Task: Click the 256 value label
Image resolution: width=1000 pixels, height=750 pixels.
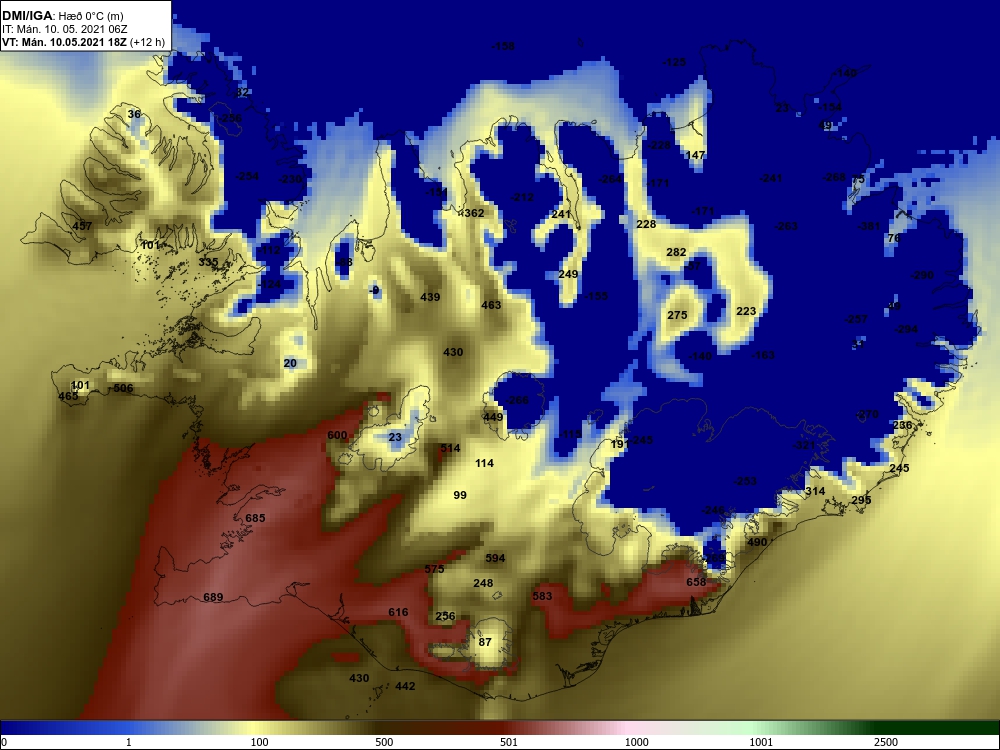Action: pyautogui.click(x=445, y=616)
